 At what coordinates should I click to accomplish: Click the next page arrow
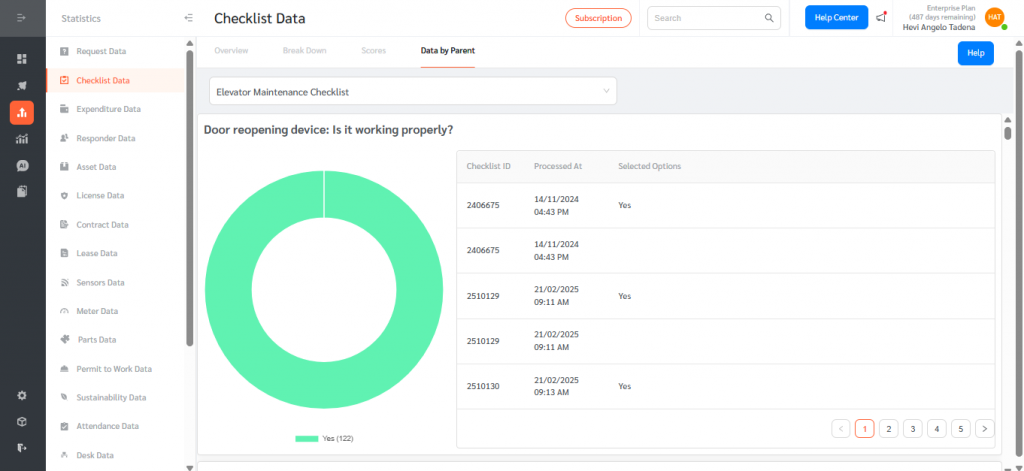click(985, 429)
